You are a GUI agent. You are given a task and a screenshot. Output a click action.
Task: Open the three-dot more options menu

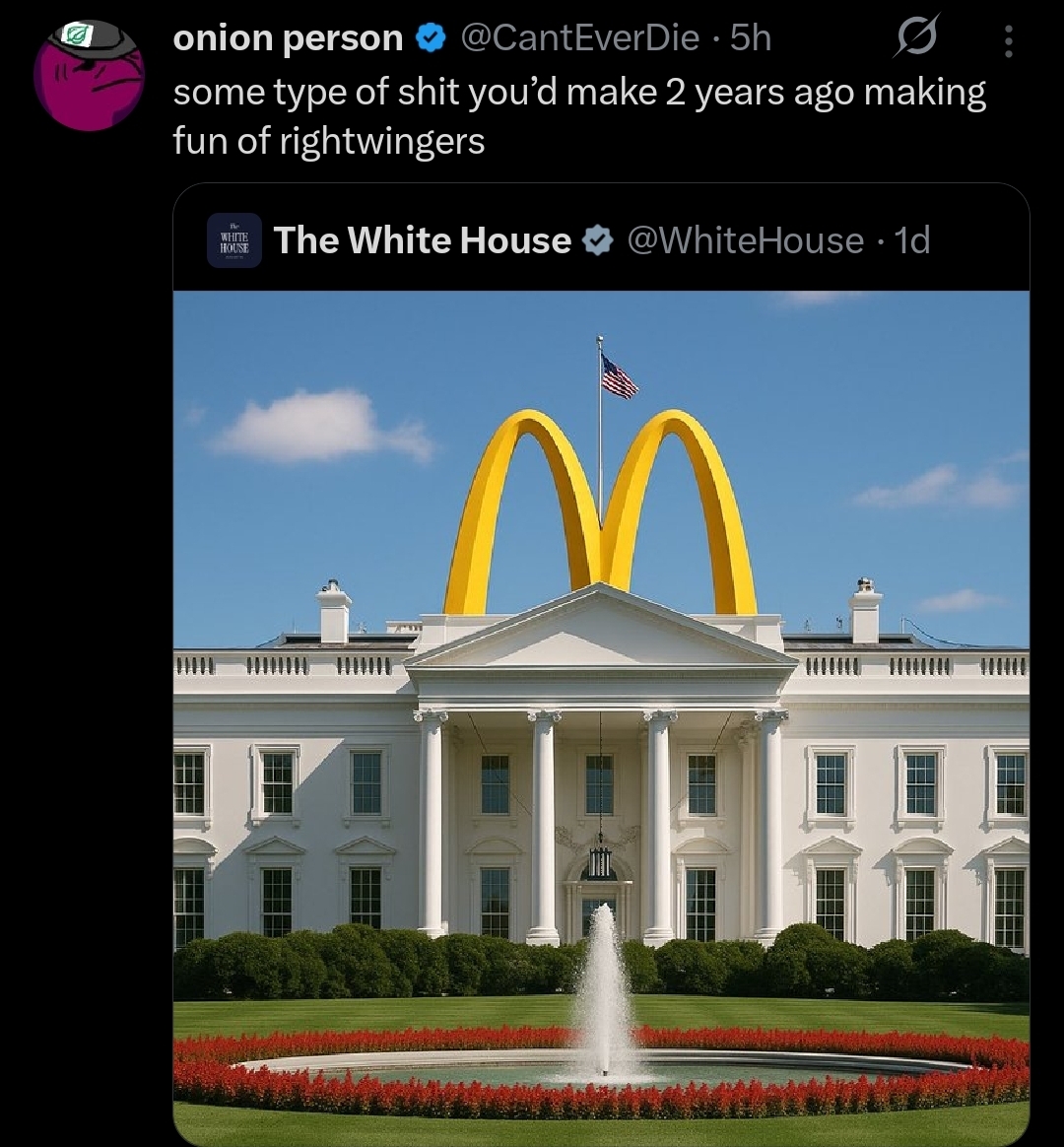(x=1009, y=41)
